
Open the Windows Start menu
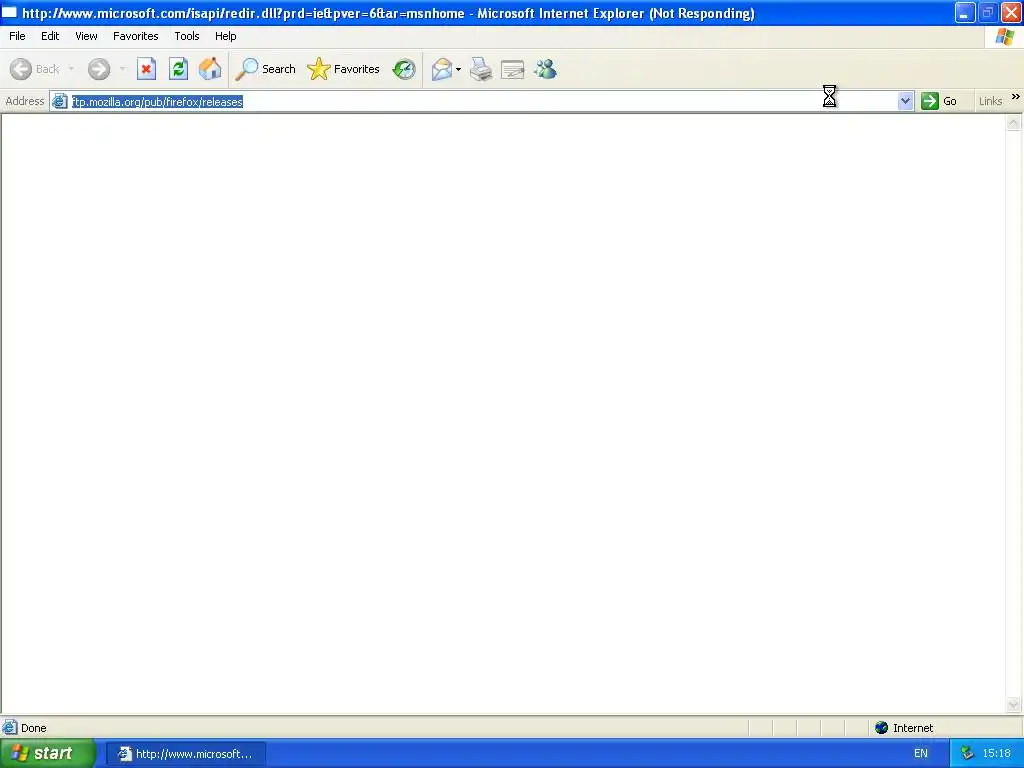click(x=47, y=754)
